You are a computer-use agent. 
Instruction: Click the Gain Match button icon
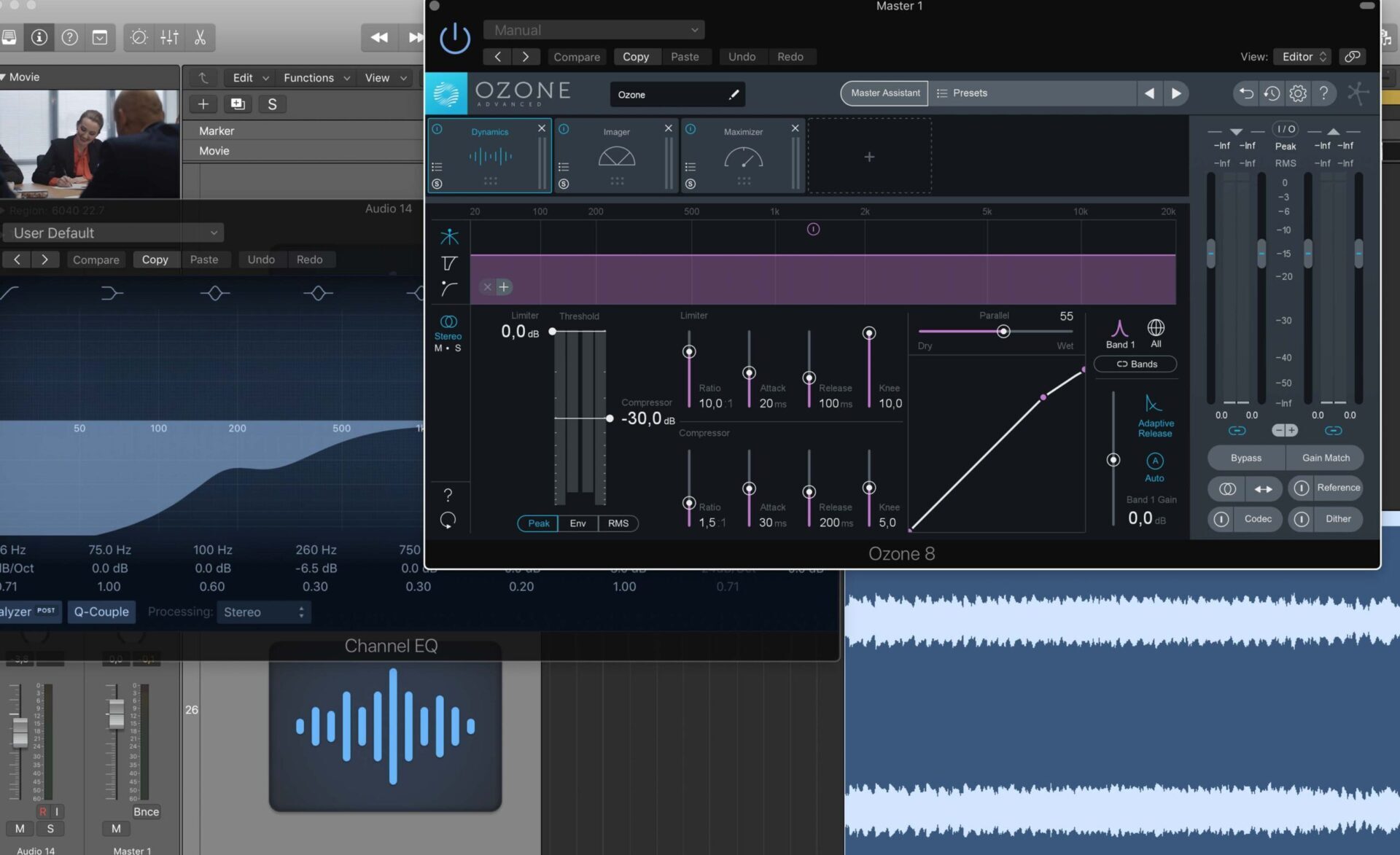pyautogui.click(x=1325, y=457)
